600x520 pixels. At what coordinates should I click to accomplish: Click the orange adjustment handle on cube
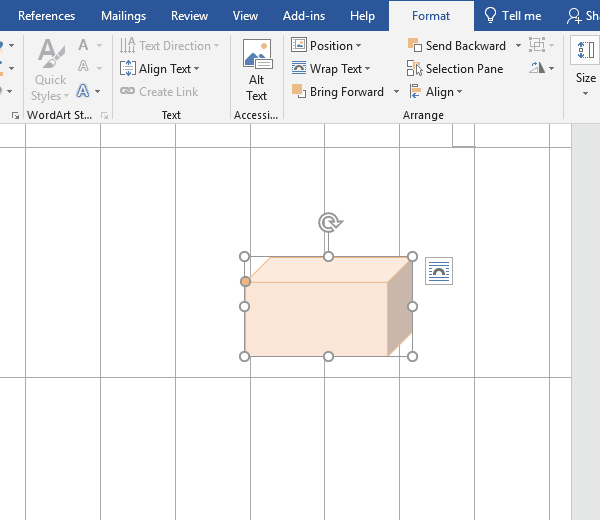pyautogui.click(x=245, y=282)
